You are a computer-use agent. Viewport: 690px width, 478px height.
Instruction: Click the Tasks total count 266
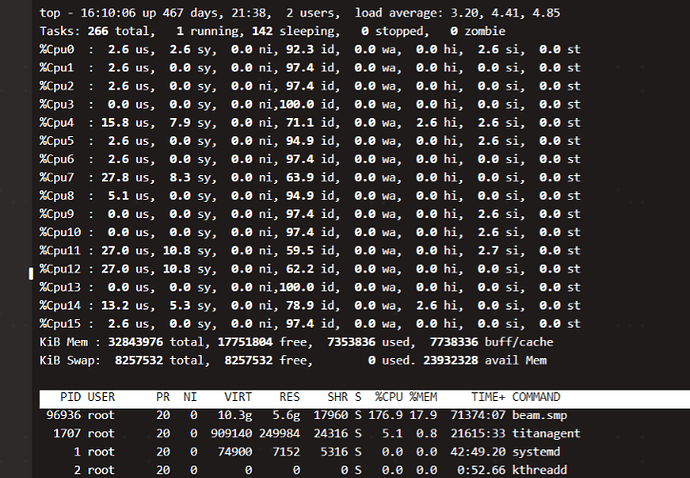click(98, 31)
